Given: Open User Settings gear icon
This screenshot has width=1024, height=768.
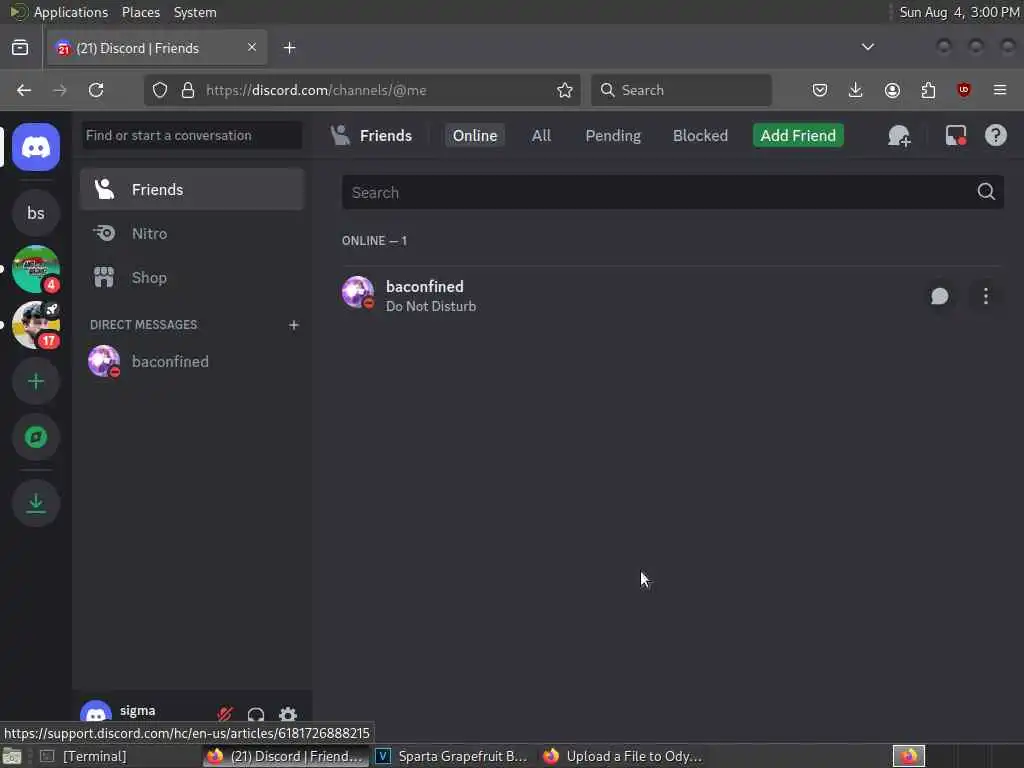Looking at the screenshot, I should [x=288, y=714].
